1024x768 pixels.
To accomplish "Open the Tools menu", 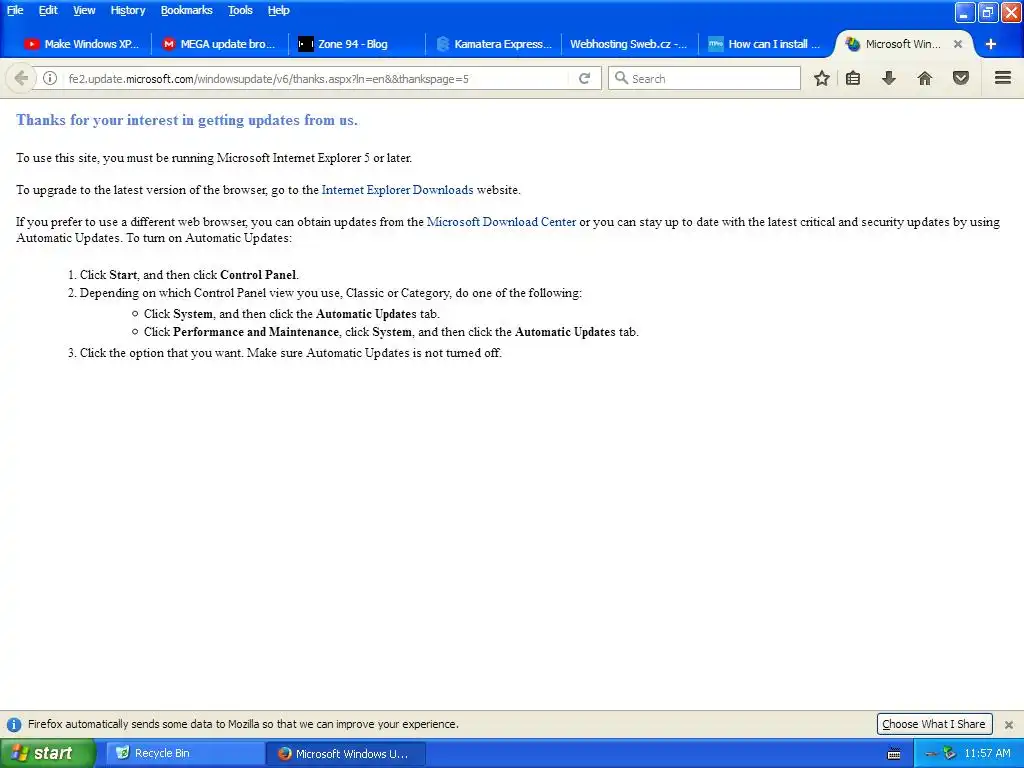I will [x=240, y=10].
